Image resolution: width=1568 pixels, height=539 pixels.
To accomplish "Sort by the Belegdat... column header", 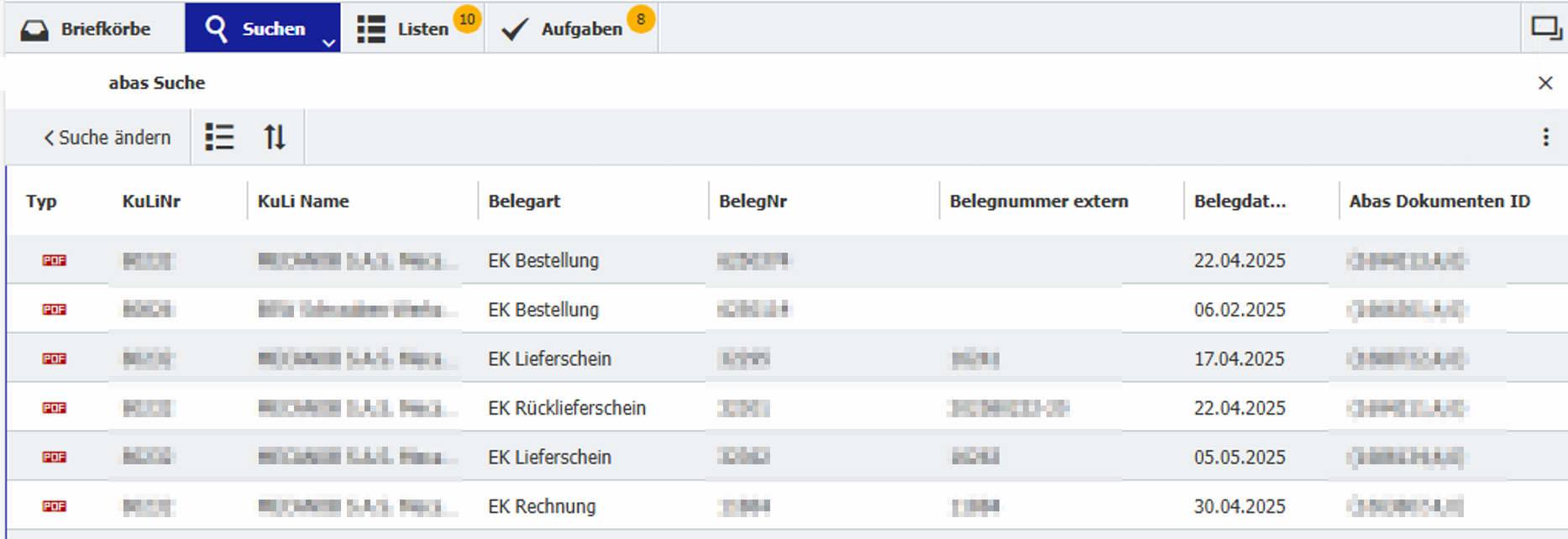I will tap(1240, 201).
